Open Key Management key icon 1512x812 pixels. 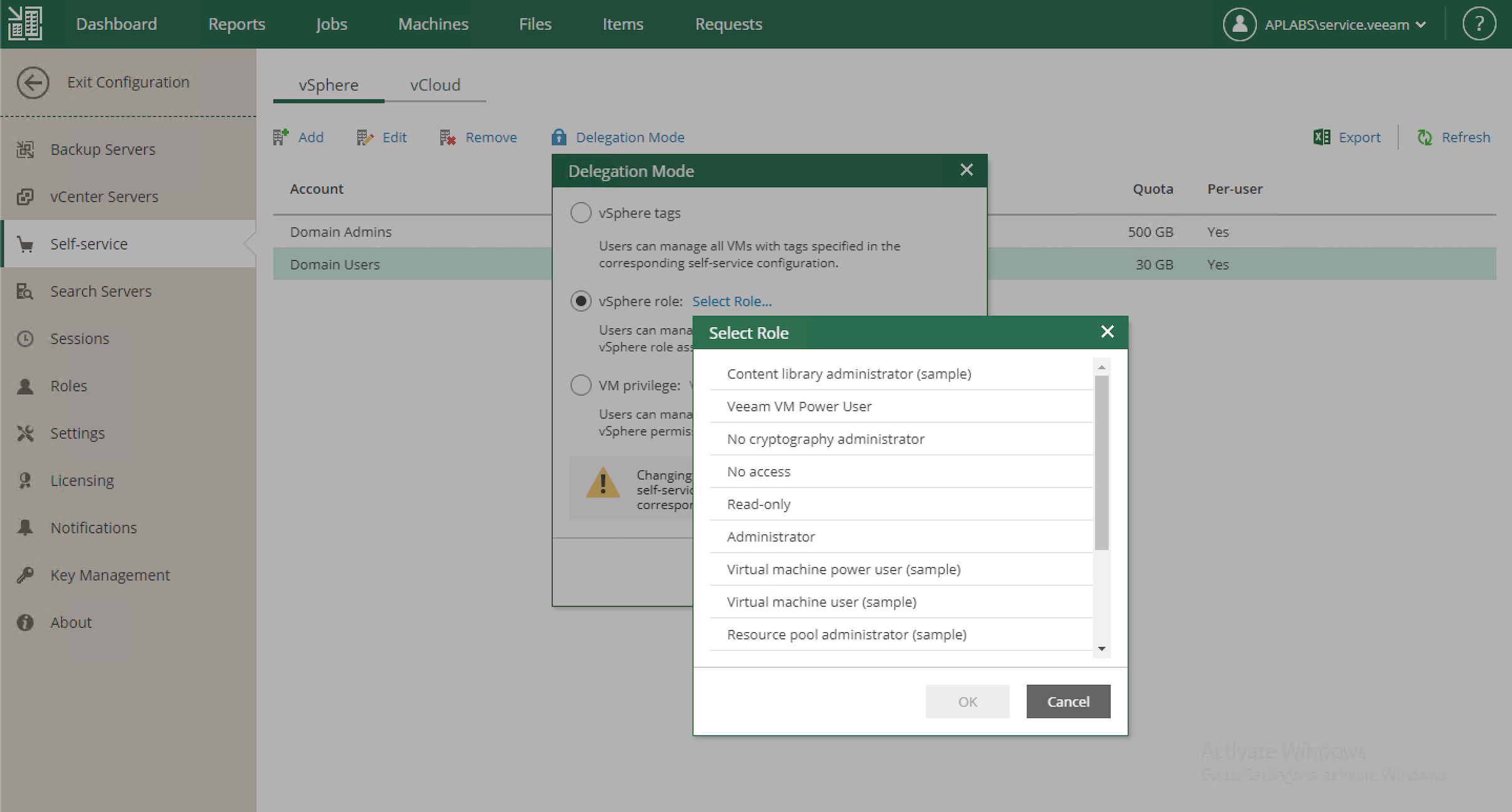point(25,575)
